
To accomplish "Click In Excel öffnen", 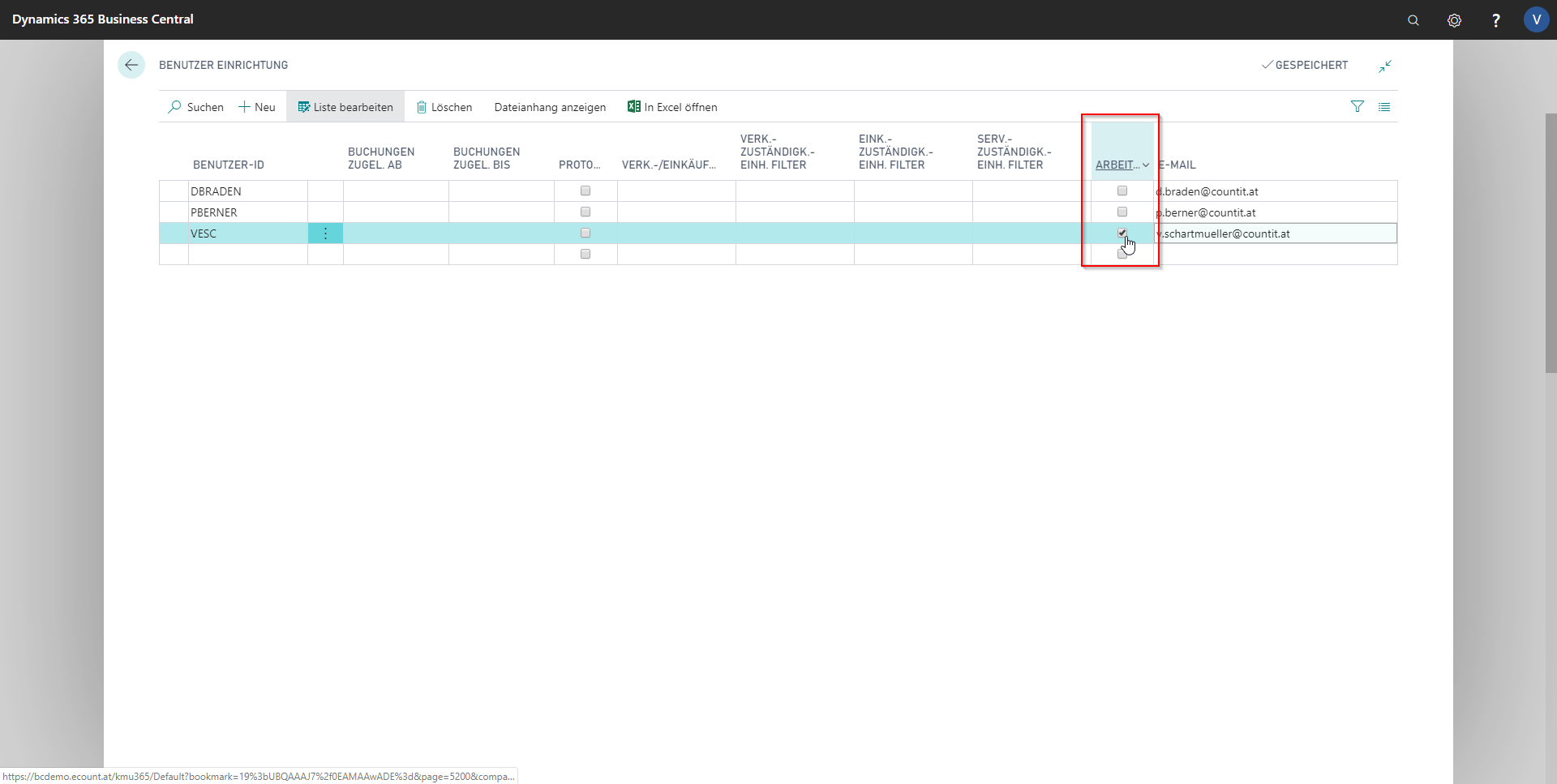I will coord(672,107).
